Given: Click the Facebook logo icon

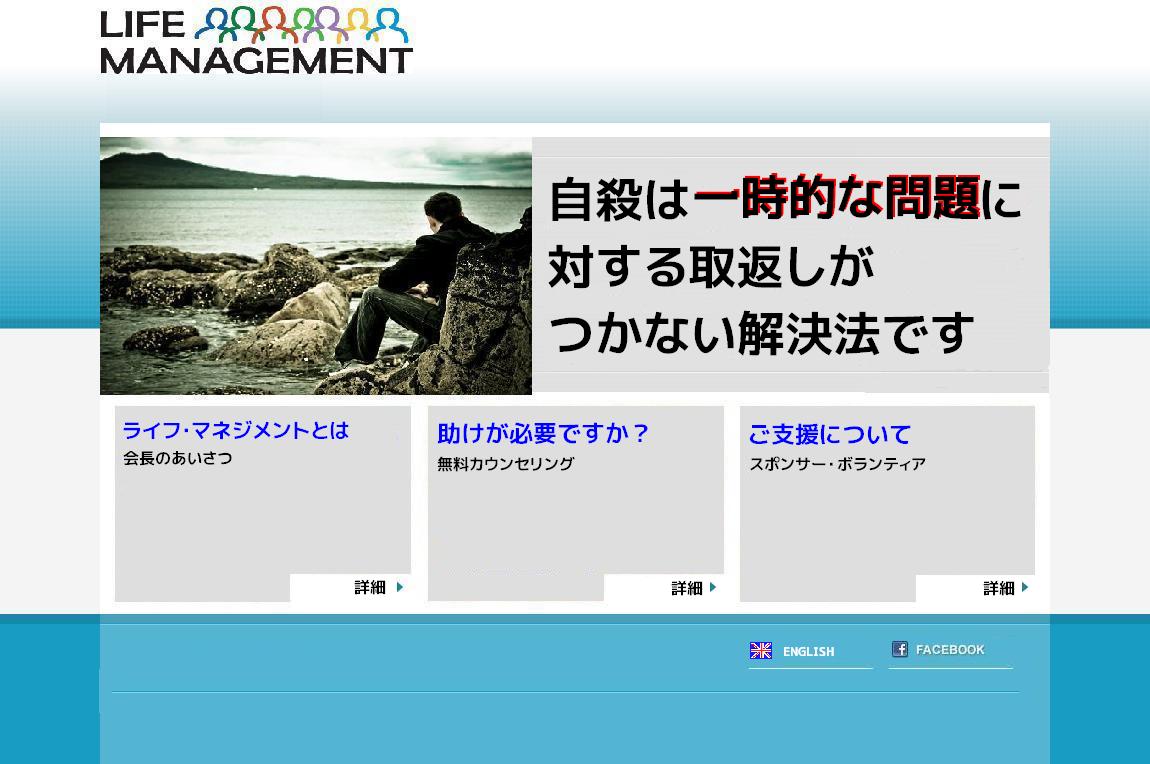Looking at the screenshot, I should point(900,649).
